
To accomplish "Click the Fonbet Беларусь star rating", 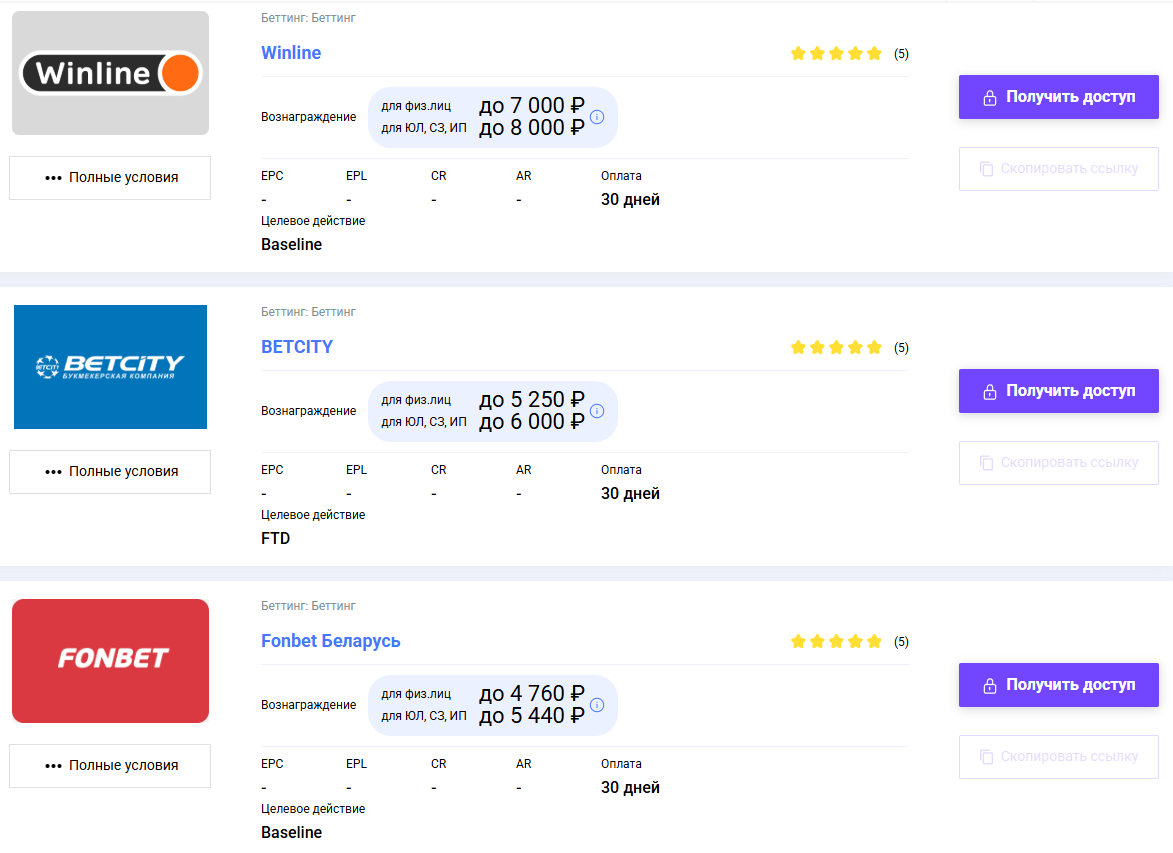I will pos(836,642).
